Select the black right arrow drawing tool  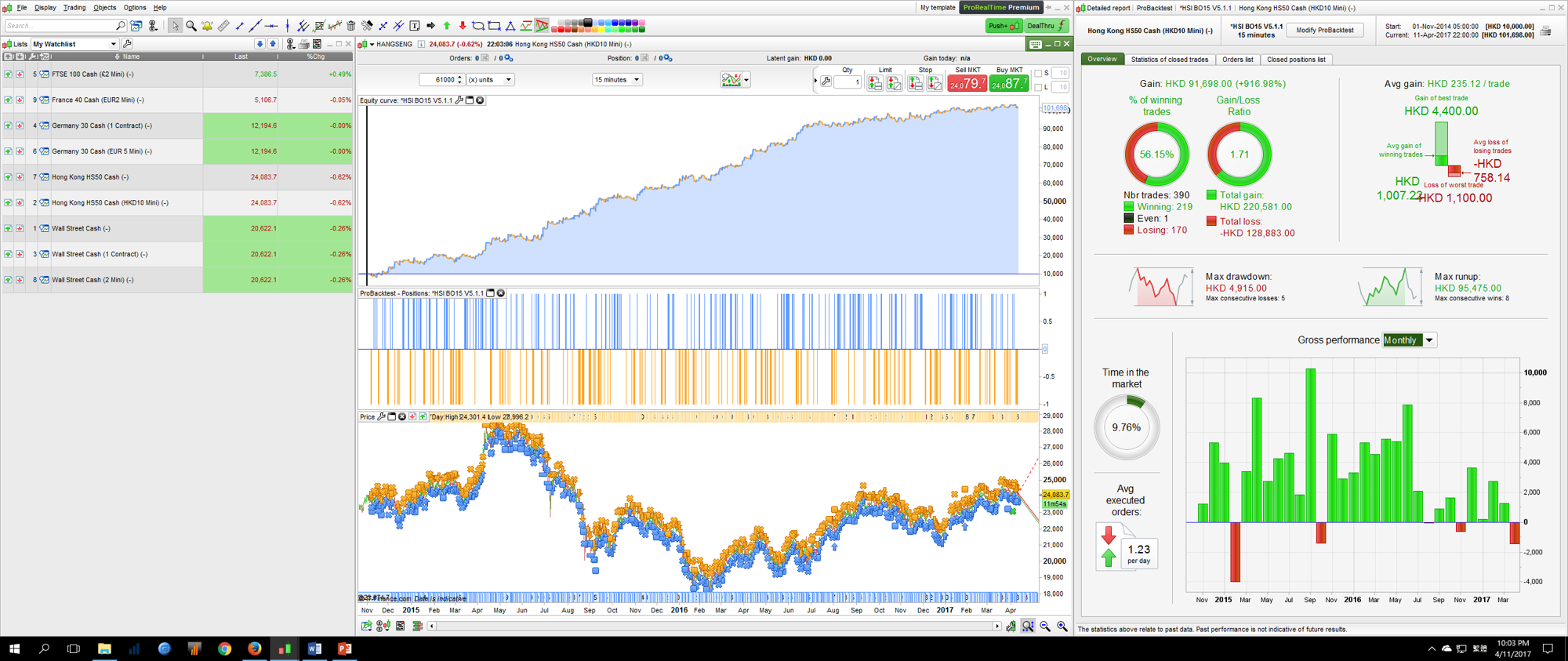430,26
